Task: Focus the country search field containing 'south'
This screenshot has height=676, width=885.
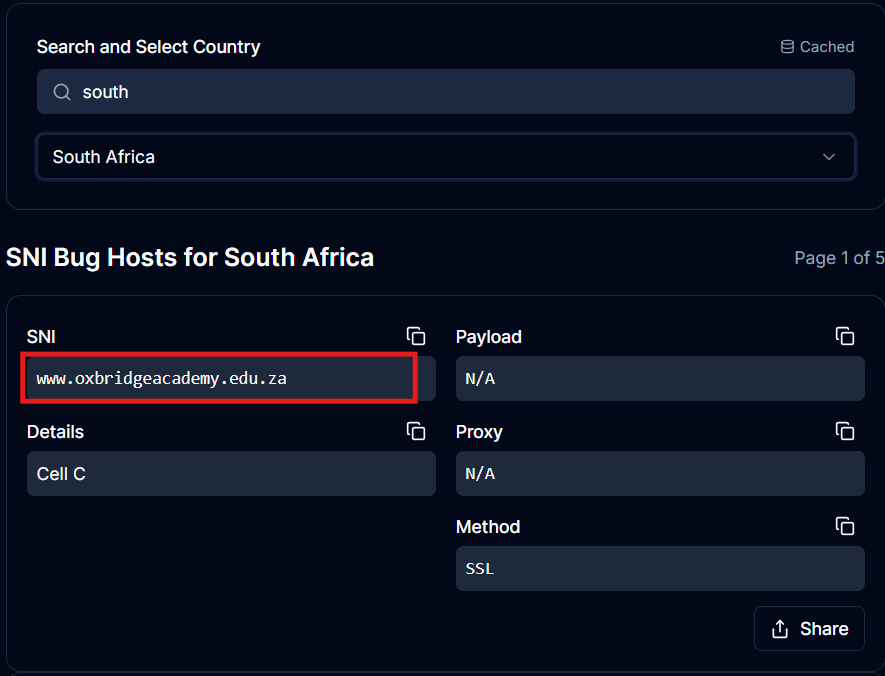Action: coord(460,92)
